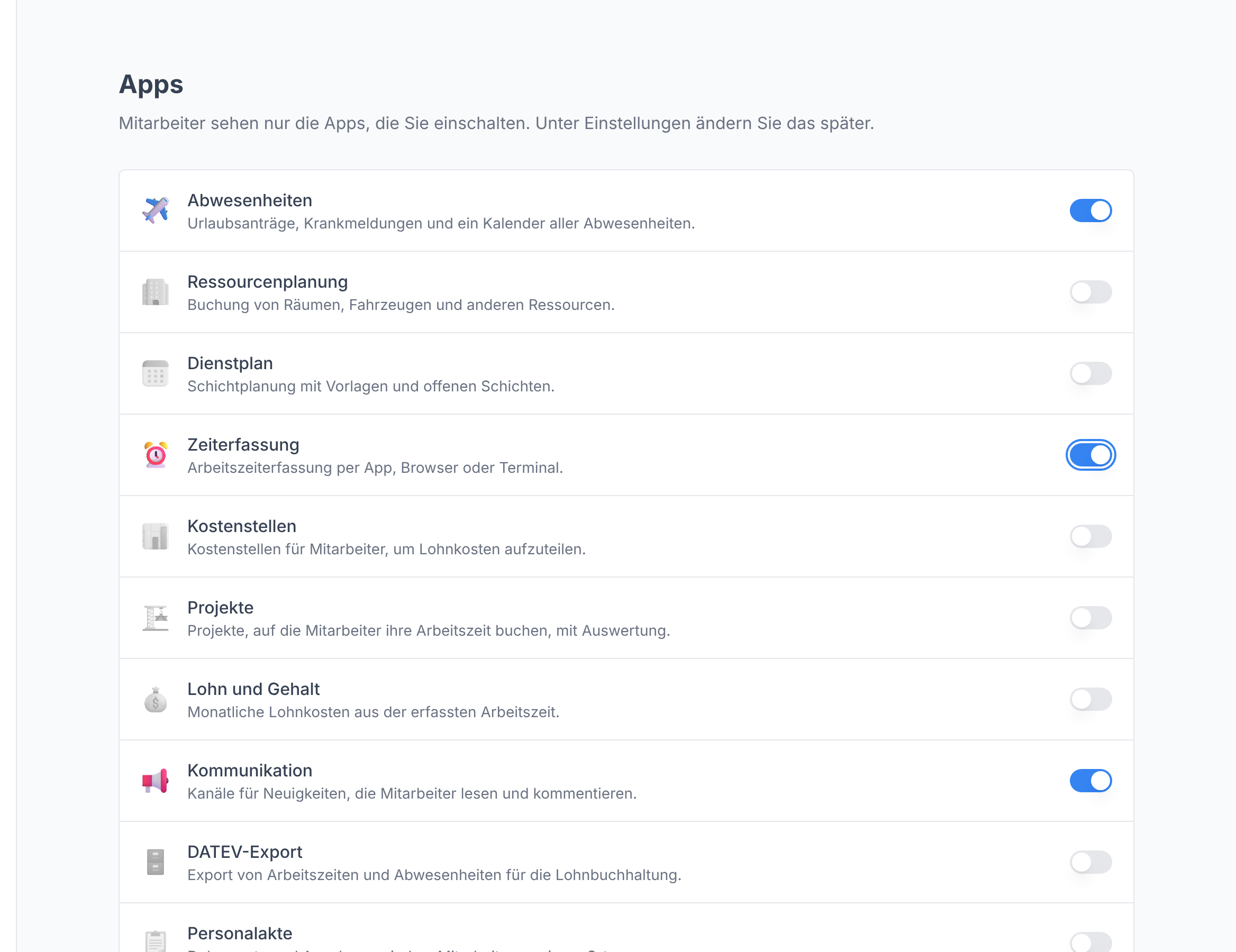Click 'Schichtplanung mit Vorlagen und offenen Schichten.'
This screenshot has width=1236, height=952.
[371, 386]
